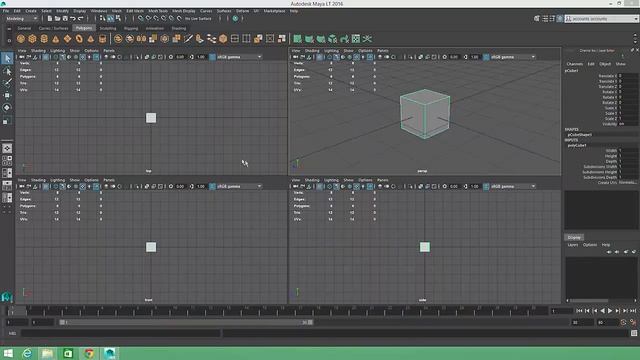The image size is (640, 360).
Task: Open sRGB gamma dropdown in persp panel
Action: pyautogui.click(x=513, y=57)
